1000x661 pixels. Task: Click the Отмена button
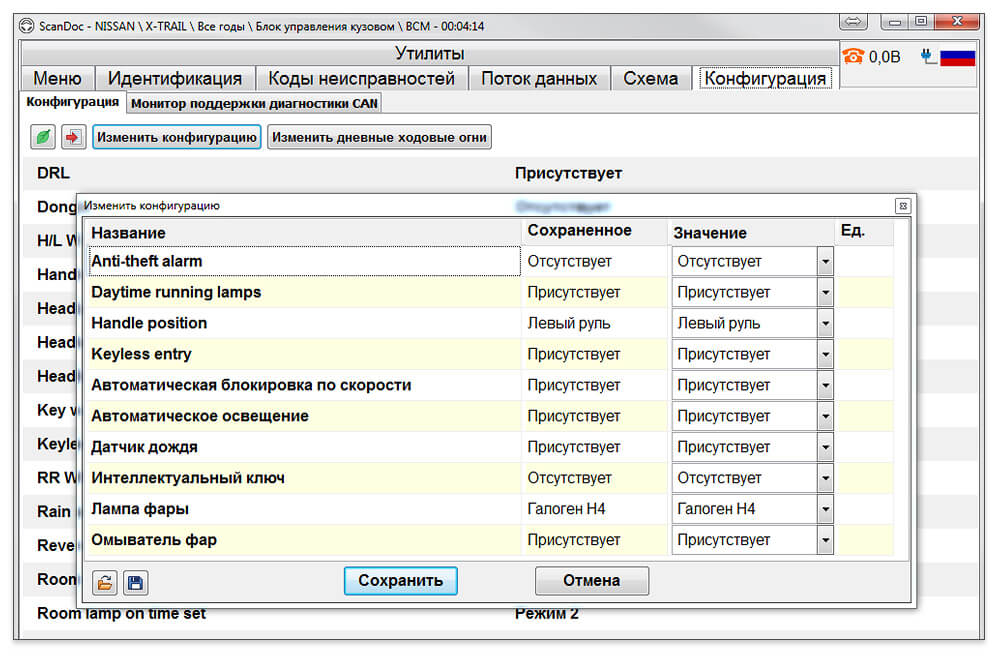pos(591,581)
